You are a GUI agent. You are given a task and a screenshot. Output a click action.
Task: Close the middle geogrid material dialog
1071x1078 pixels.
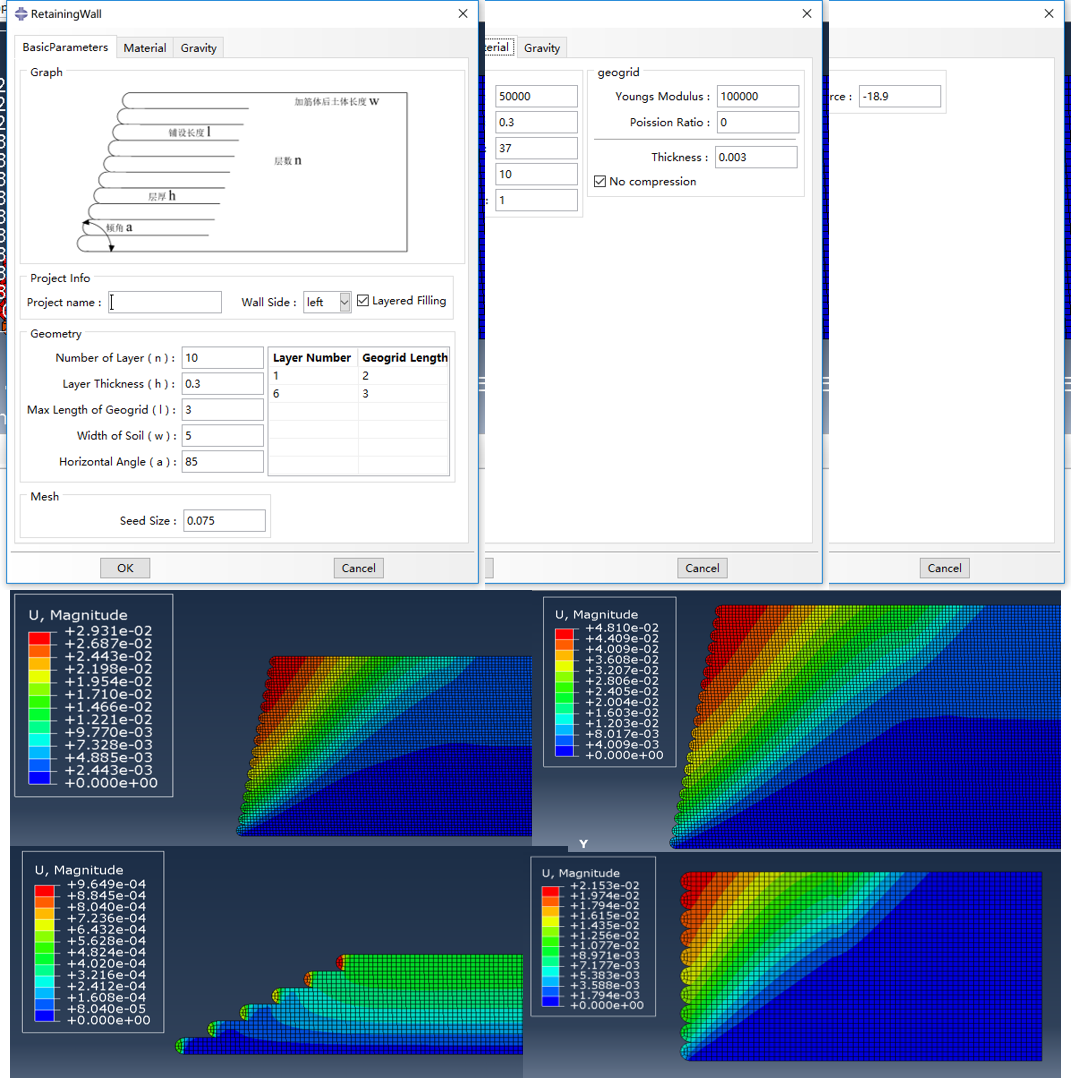pyautogui.click(x=807, y=14)
